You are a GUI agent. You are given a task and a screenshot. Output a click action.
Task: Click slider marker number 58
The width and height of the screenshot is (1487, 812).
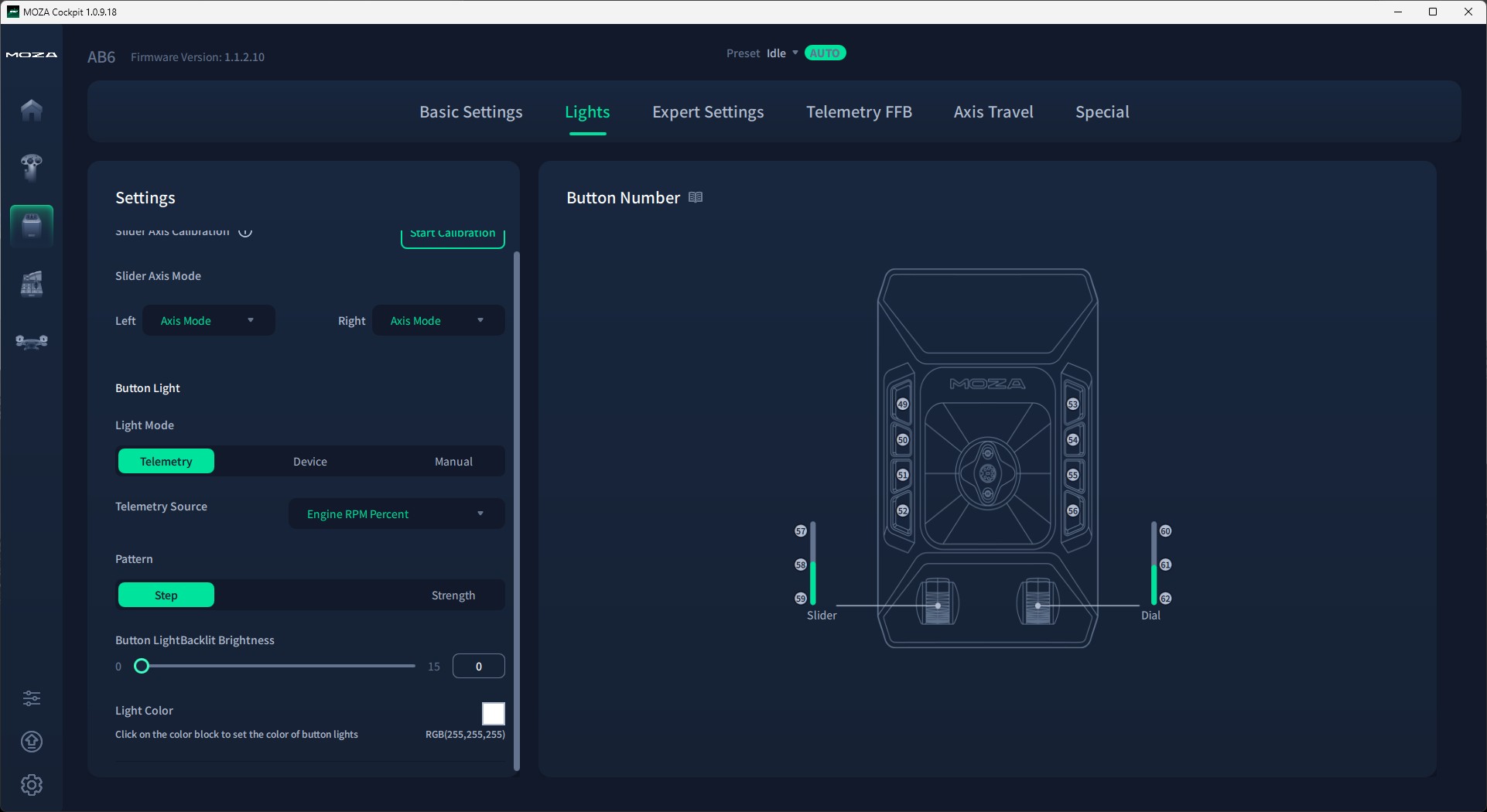[801, 565]
